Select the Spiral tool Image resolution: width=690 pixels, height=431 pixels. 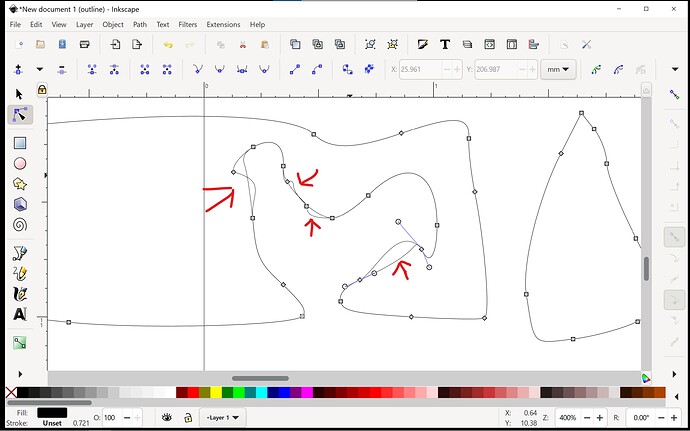20,225
